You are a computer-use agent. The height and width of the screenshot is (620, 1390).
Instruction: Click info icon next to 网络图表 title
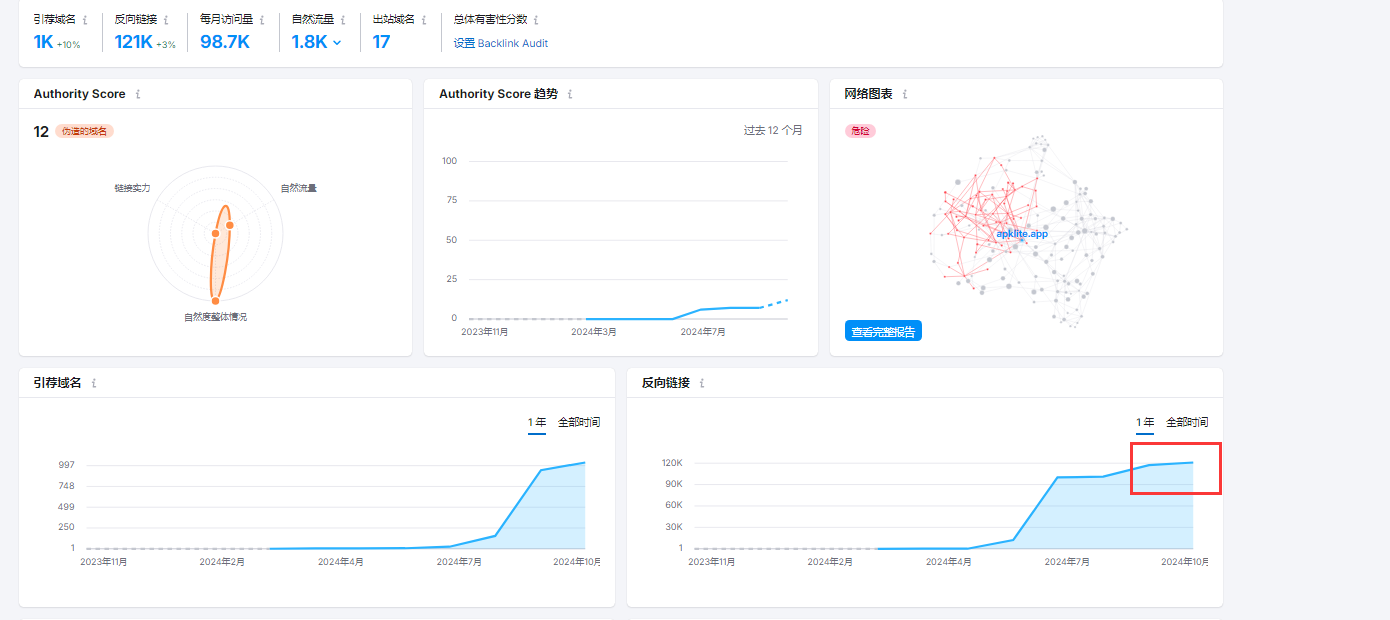(905, 95)
